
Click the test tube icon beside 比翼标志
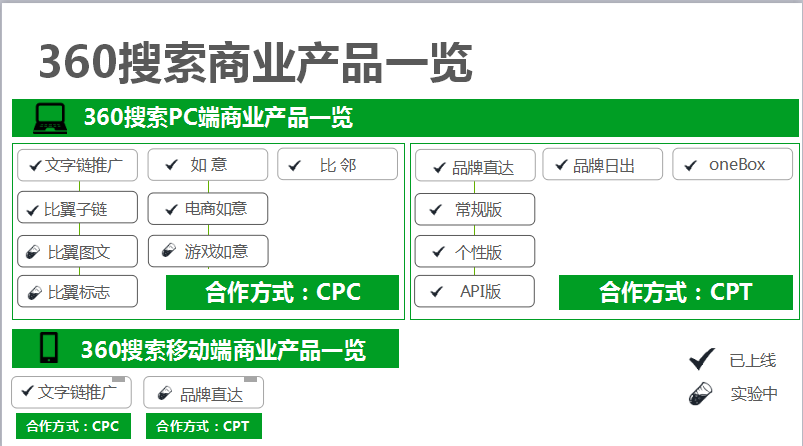[34, 292]
